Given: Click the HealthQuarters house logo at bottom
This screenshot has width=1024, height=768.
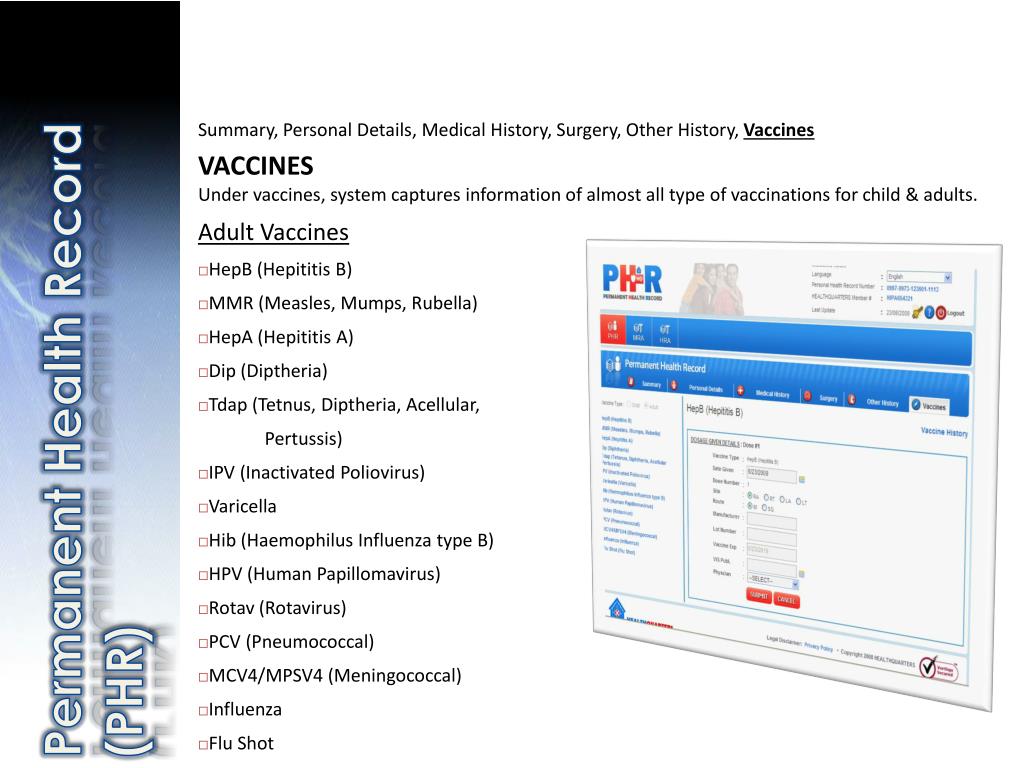Looking at the screenshot, I should pyautogui.click(x=617, y=609).
